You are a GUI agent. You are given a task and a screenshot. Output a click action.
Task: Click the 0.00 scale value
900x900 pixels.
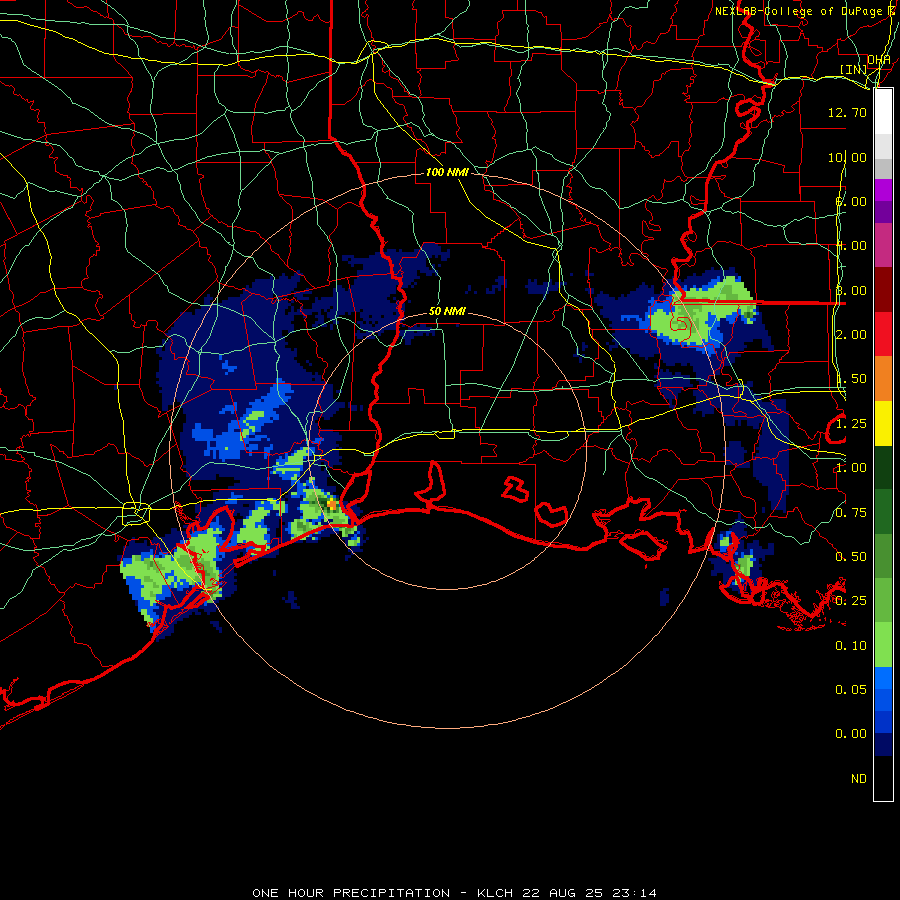point(851,734)
